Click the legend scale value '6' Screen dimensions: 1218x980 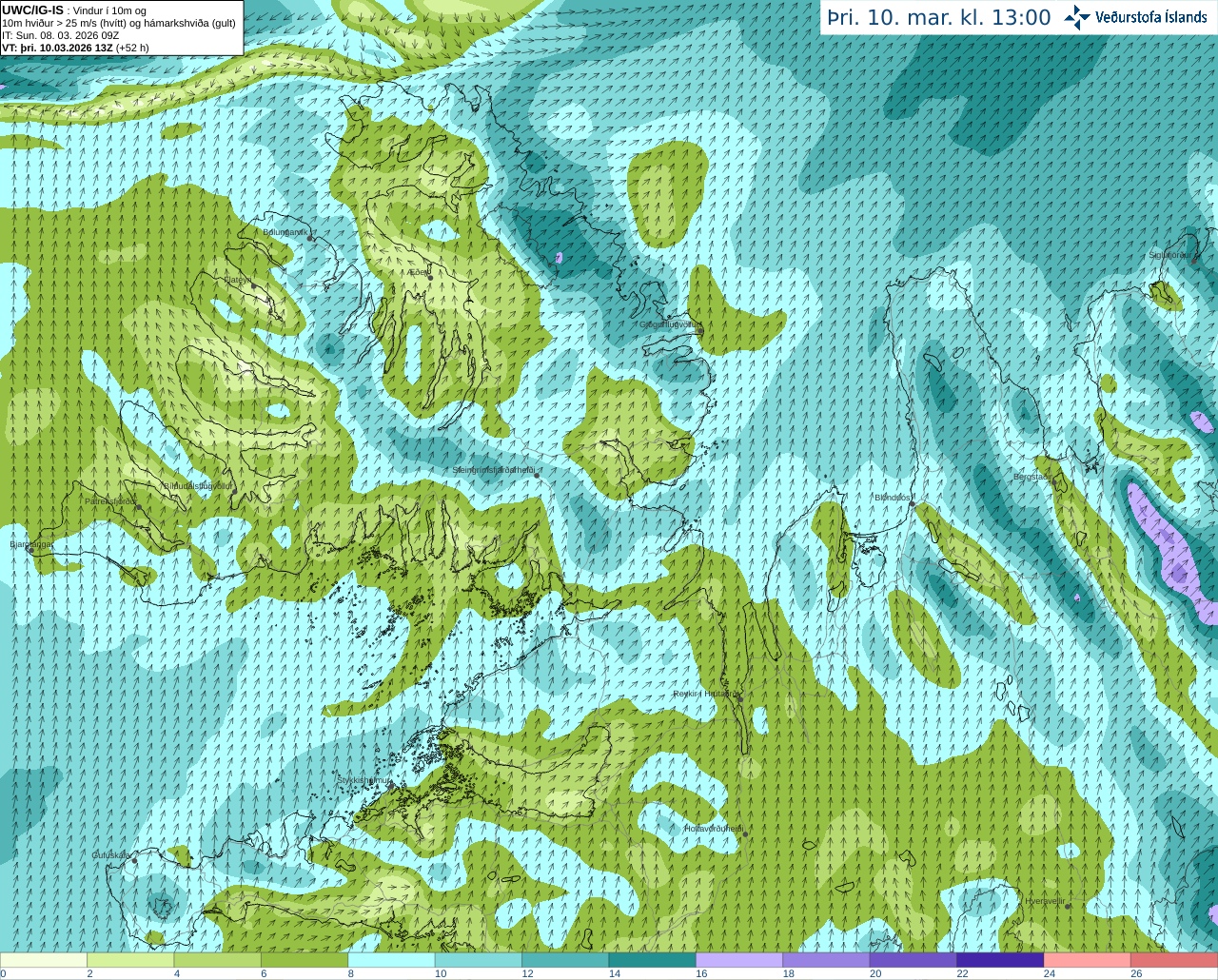pos(264,973)
